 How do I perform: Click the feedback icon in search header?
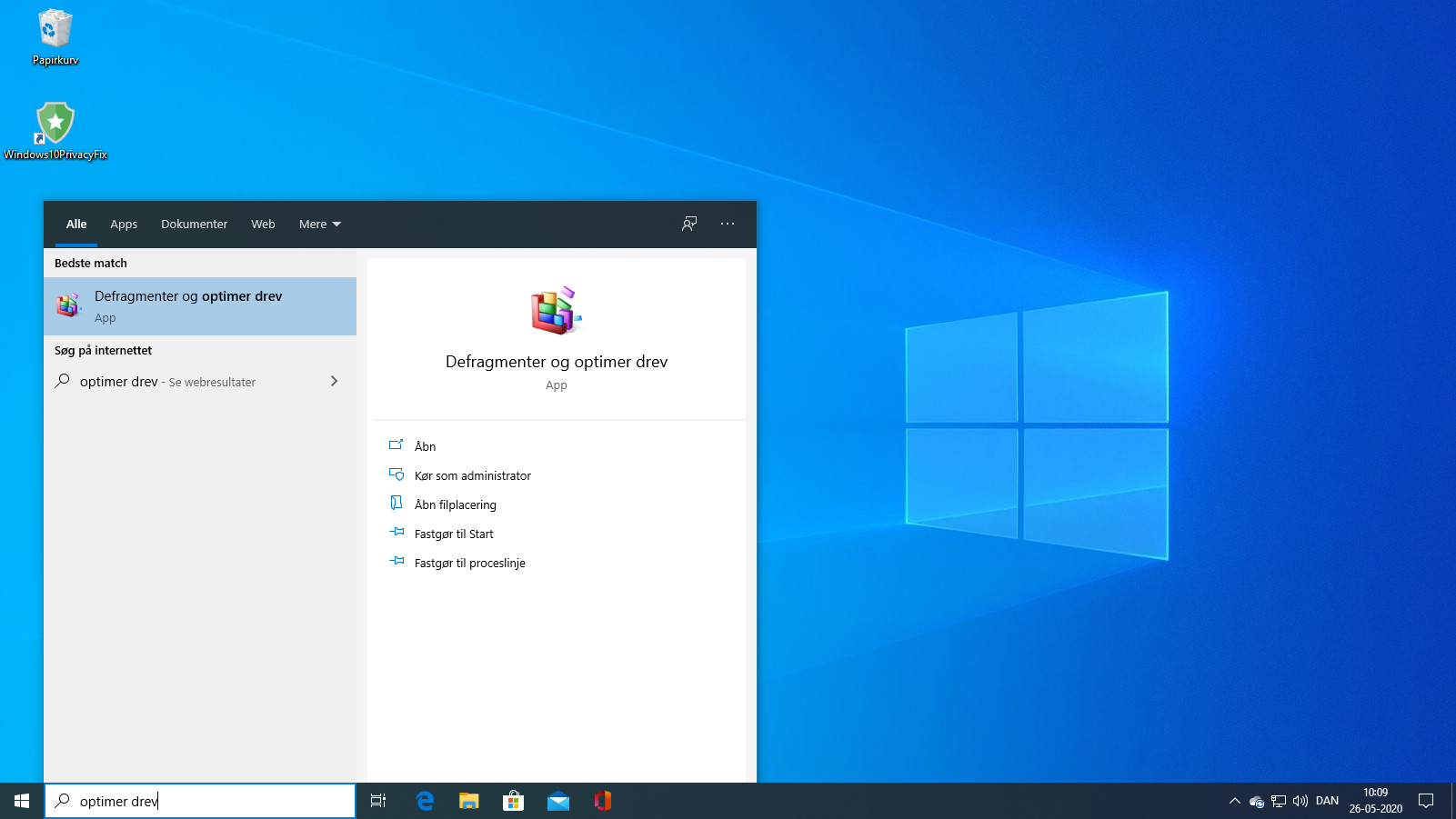689,224
